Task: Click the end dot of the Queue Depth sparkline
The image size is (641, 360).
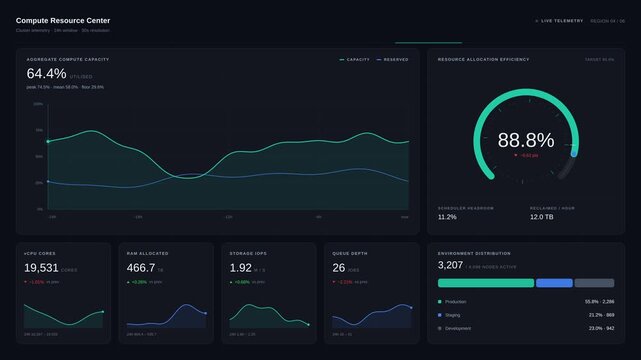Action: point(411,308)
